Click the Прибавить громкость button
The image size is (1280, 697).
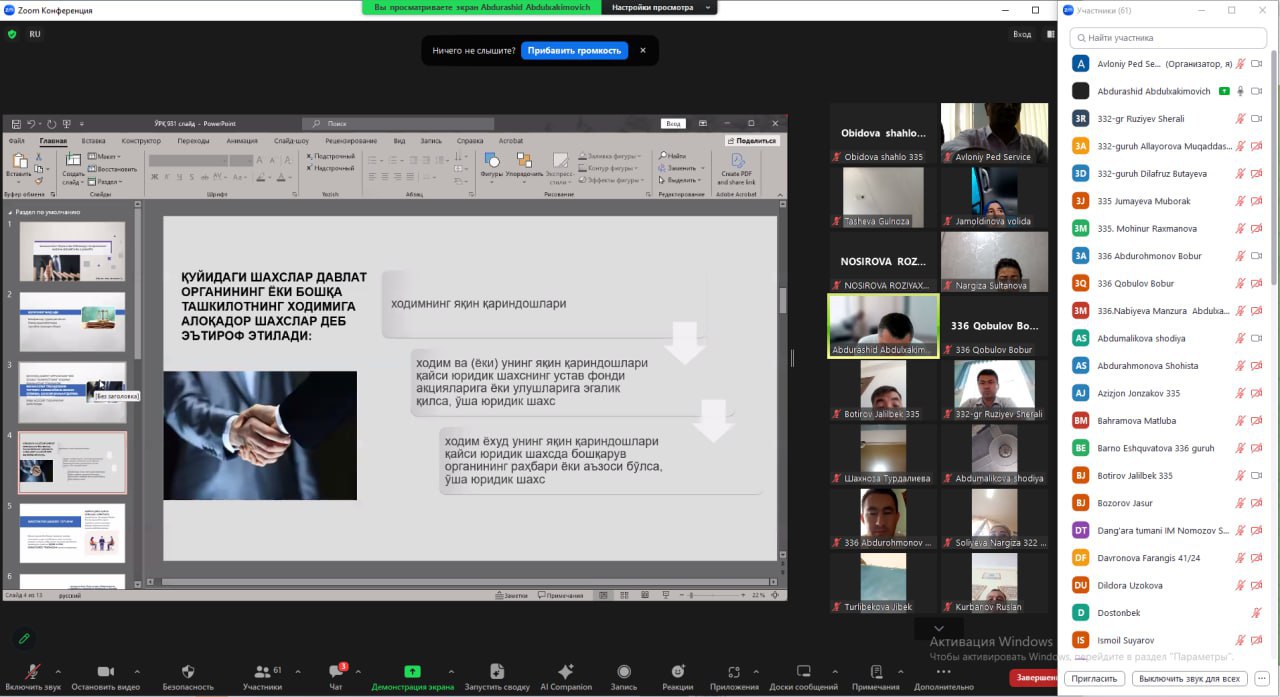pos(574,50)
